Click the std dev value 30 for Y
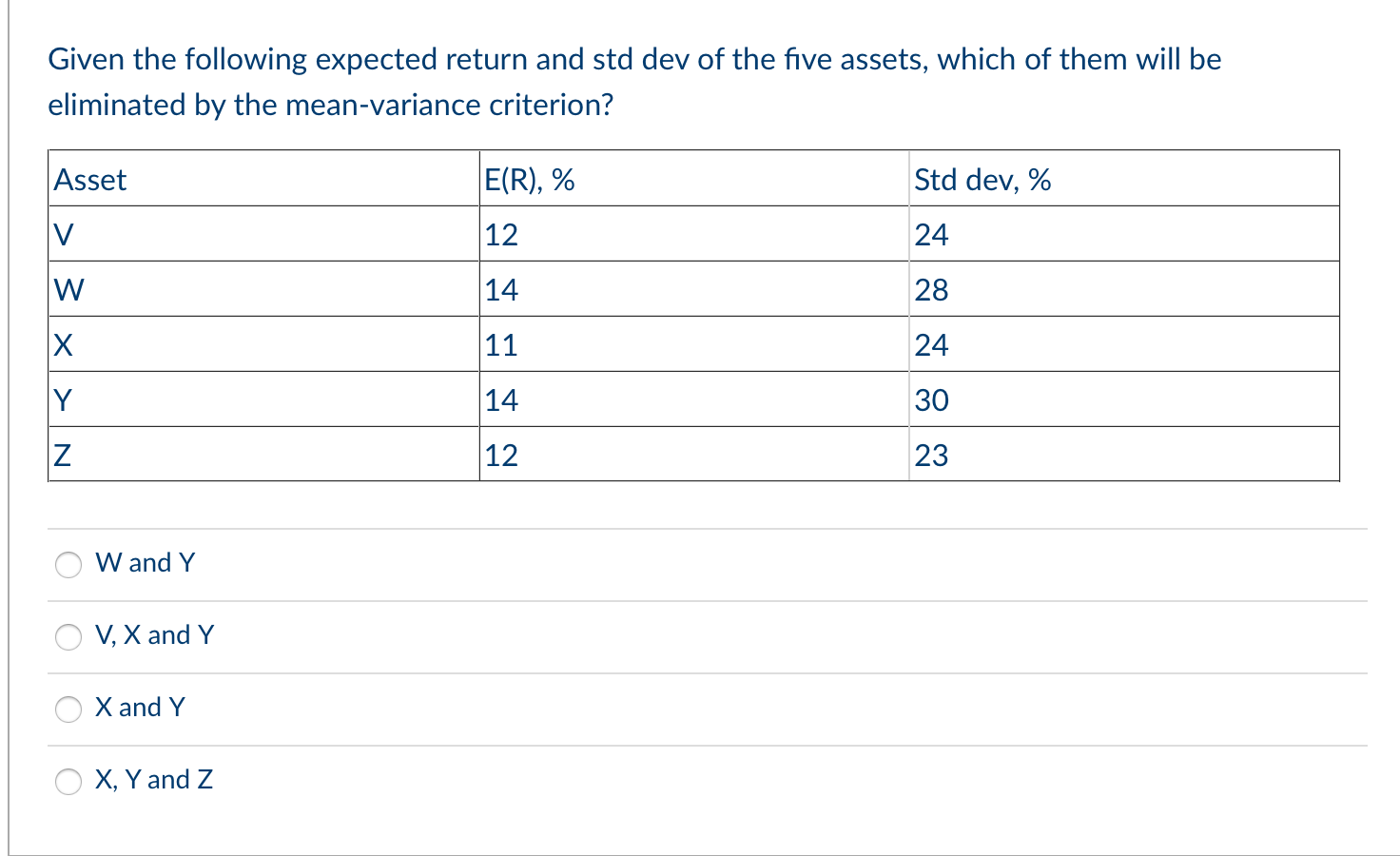Viewport: 1400px width, 856px height. pos(931,399)
